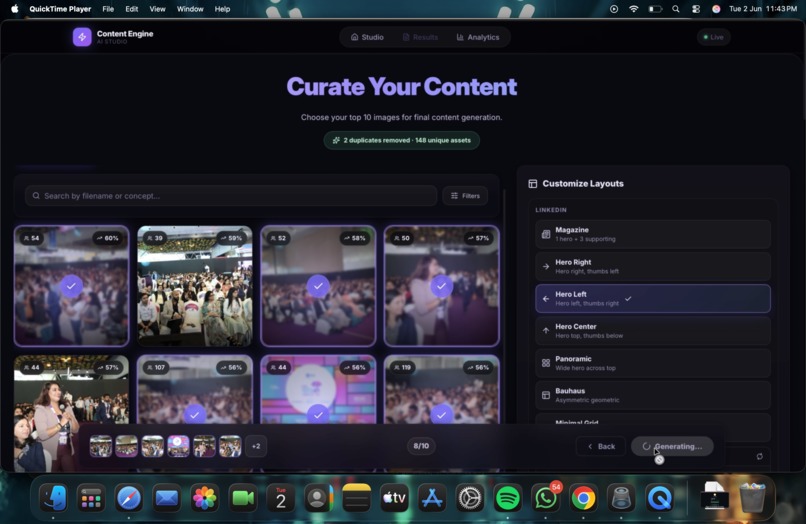
Task: Open the Filters button
Action: tap(465, 196)
